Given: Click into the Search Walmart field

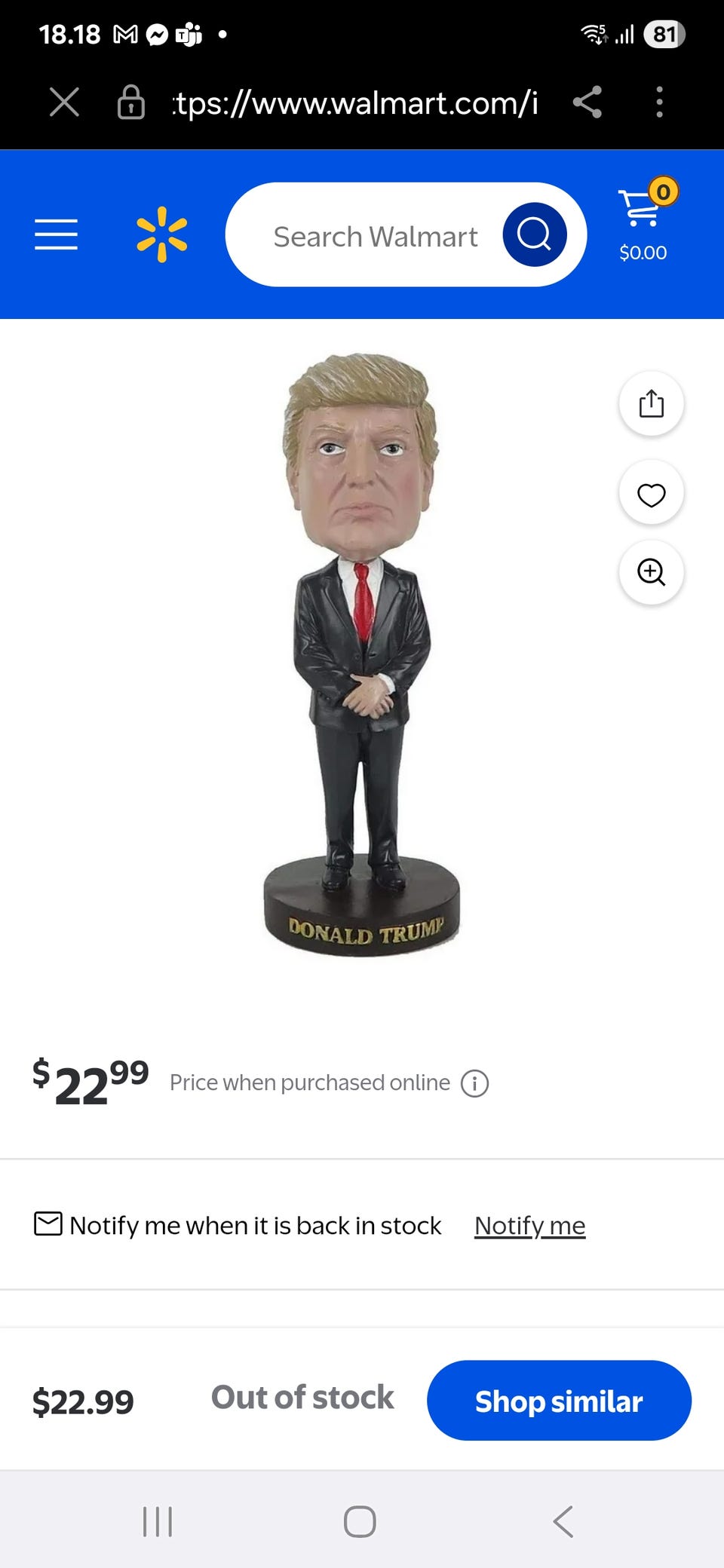Looking at the screenshot, I should coord(376,236).
